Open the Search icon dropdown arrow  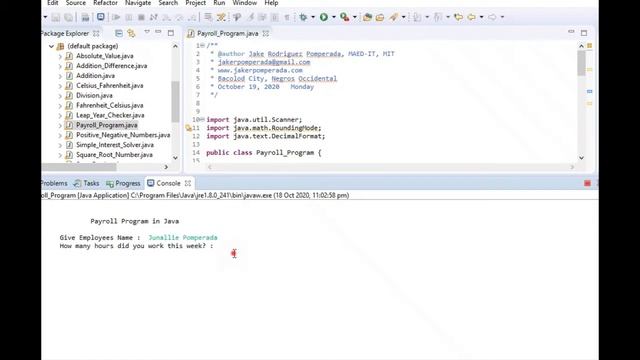[x=404, y=17]
